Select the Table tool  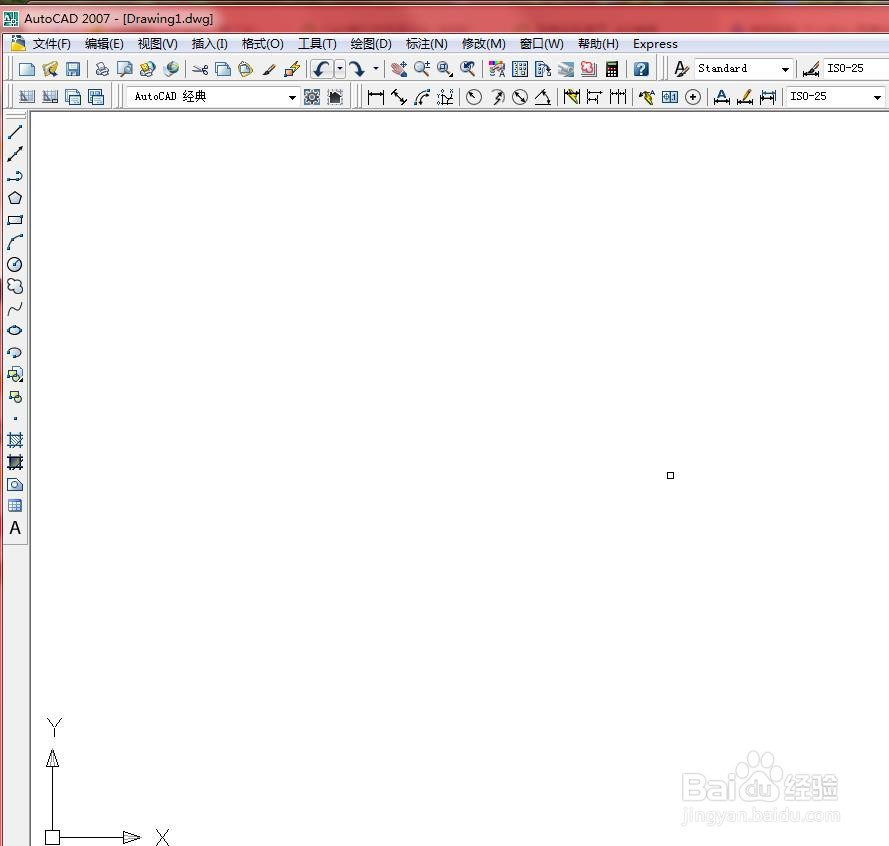(x=15, y=506)
